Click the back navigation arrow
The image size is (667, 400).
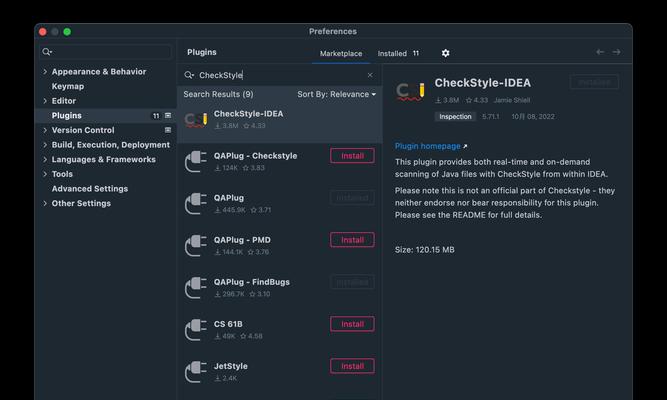pos(600,52)
